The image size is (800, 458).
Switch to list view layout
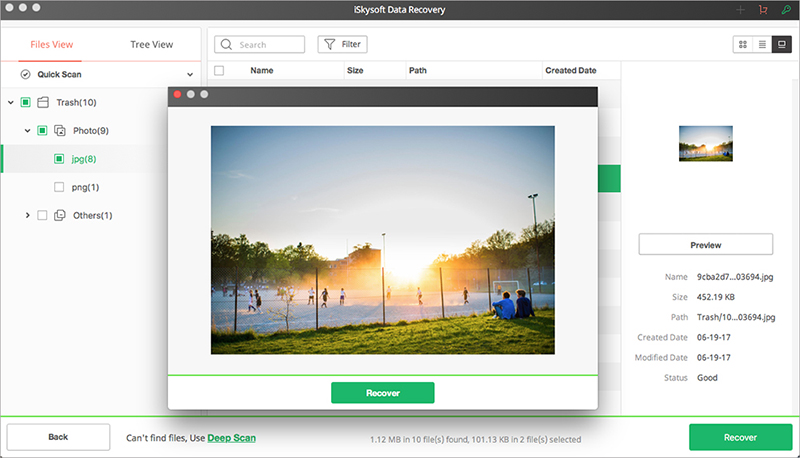(762, 45)
